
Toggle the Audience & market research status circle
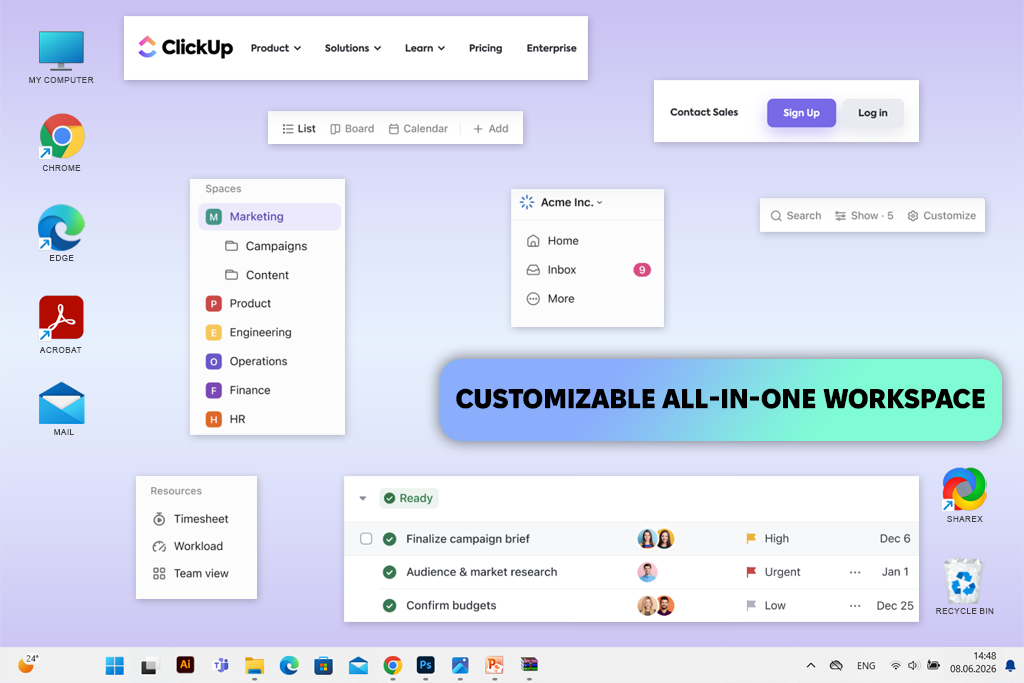389,572
